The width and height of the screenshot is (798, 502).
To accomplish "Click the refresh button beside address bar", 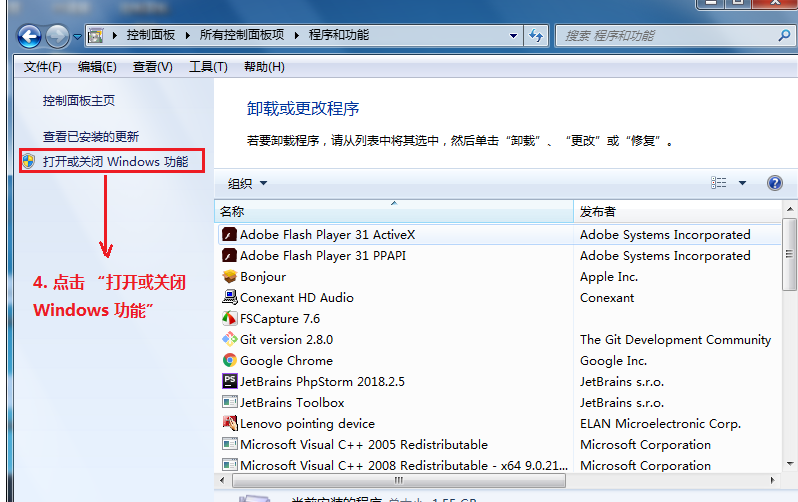I will click(x=536, y=36).
